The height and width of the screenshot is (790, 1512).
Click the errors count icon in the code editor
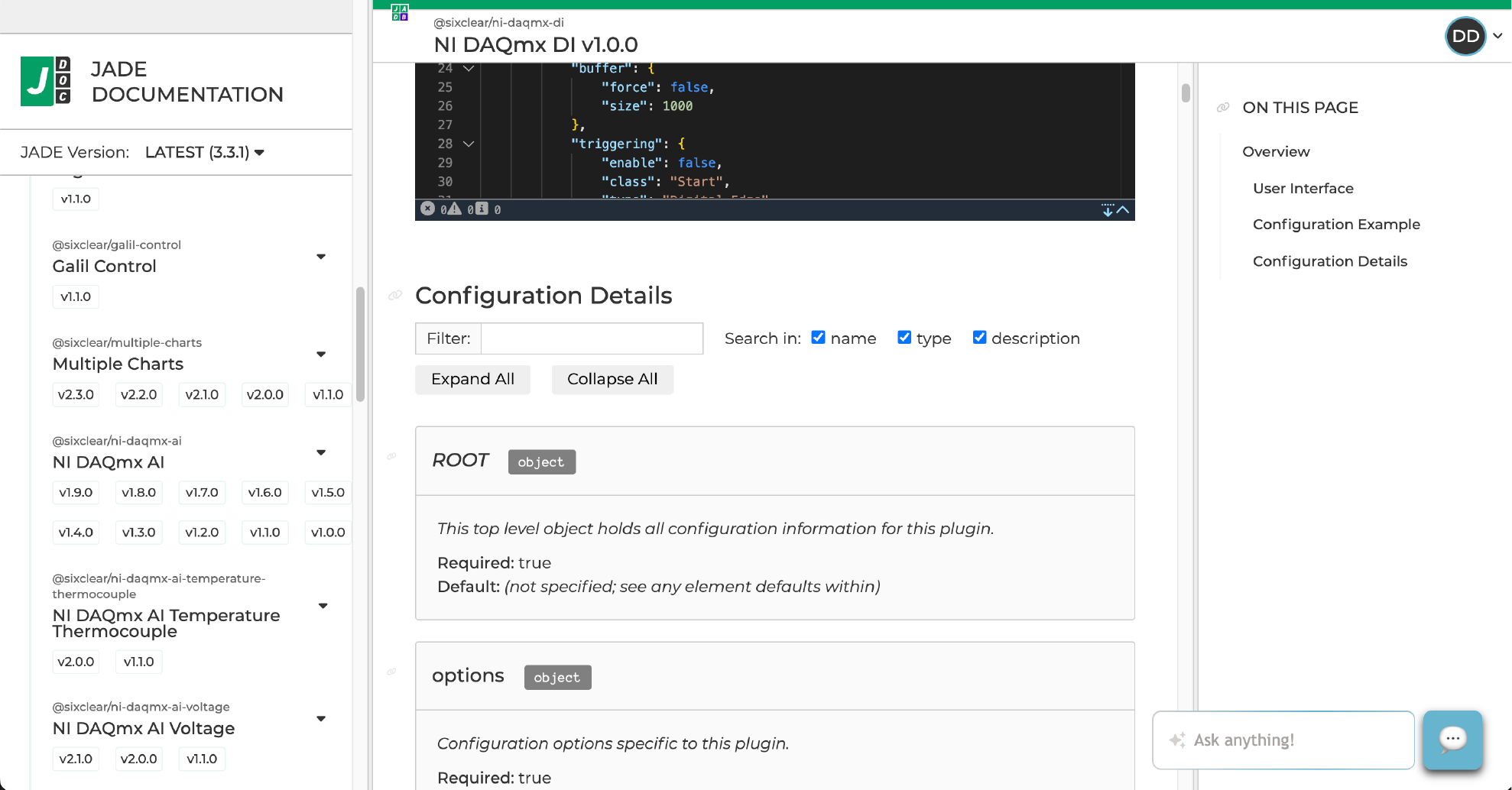tap(428, 208)
